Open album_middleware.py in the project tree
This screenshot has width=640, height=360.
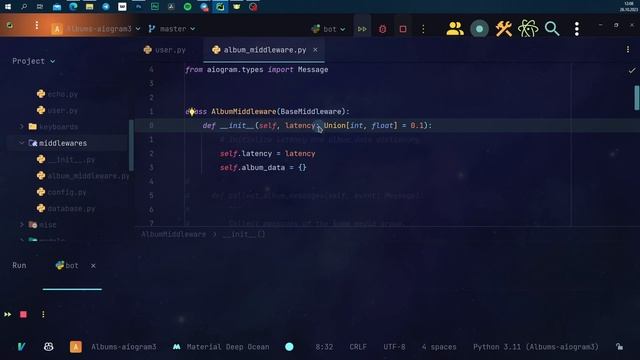pos(83,176)
